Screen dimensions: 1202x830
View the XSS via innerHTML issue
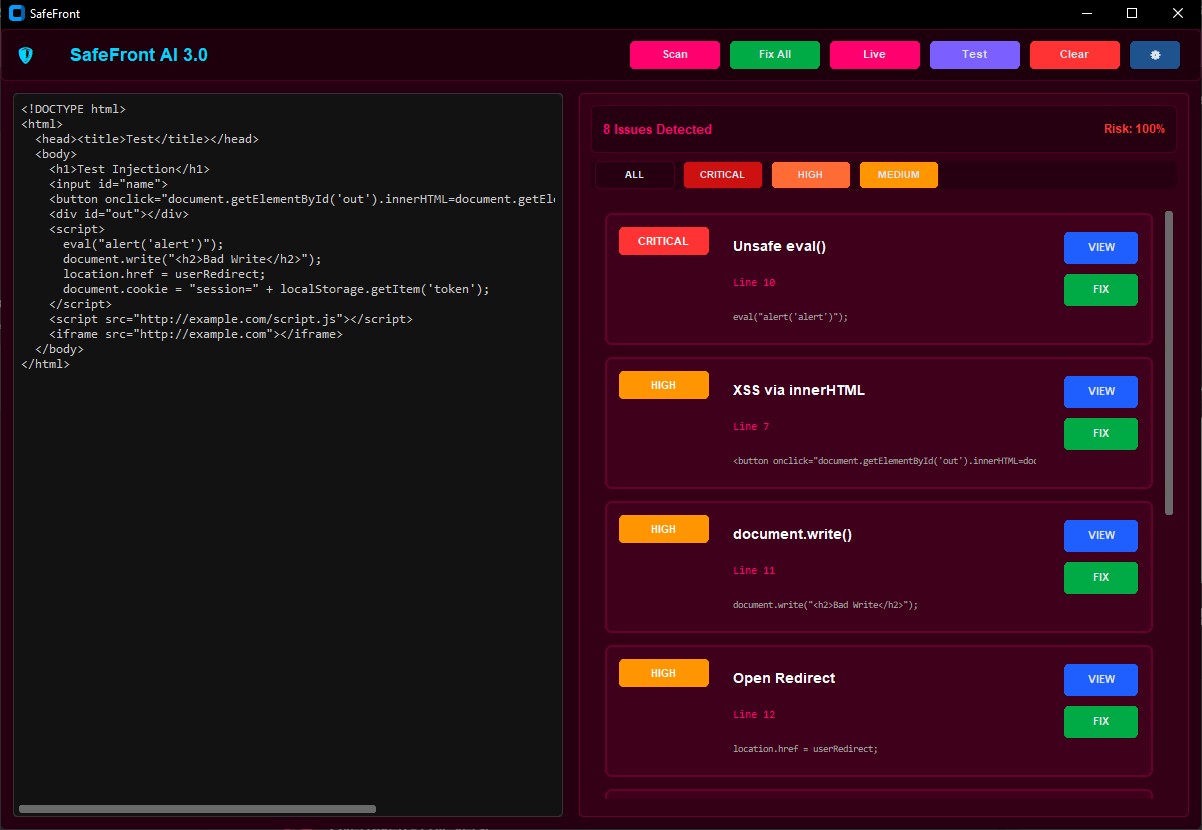tap(1100, 391)
